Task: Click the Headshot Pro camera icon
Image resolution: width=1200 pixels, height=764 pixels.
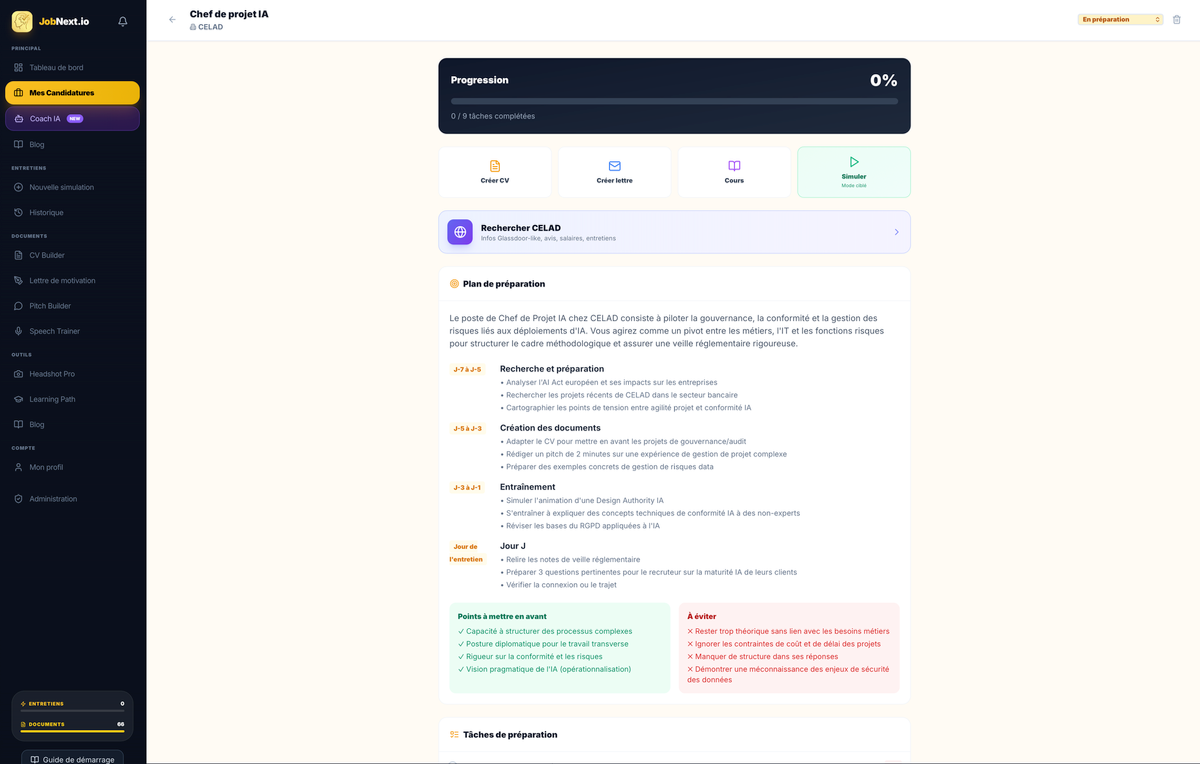Action: click(19, 374)
